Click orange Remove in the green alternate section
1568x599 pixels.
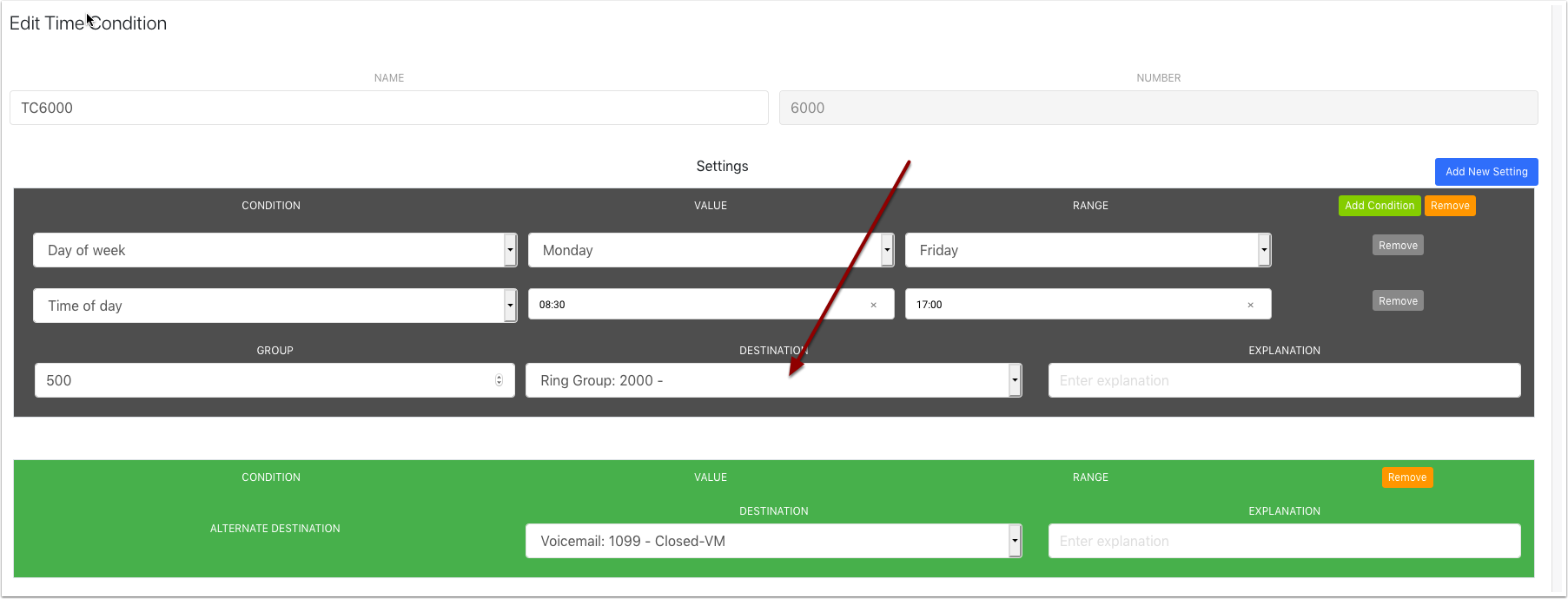(x=1406, y=477)
